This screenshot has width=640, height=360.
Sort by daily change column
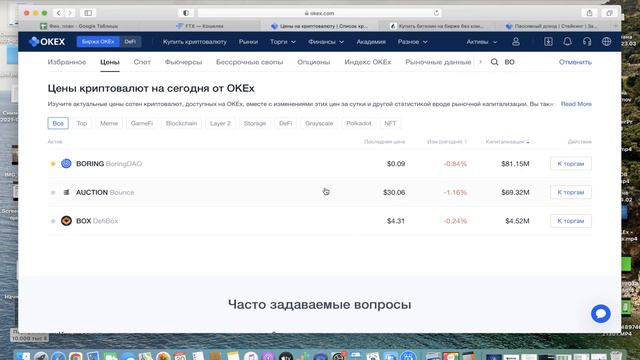pyautogui.click(x=447, y=142)
